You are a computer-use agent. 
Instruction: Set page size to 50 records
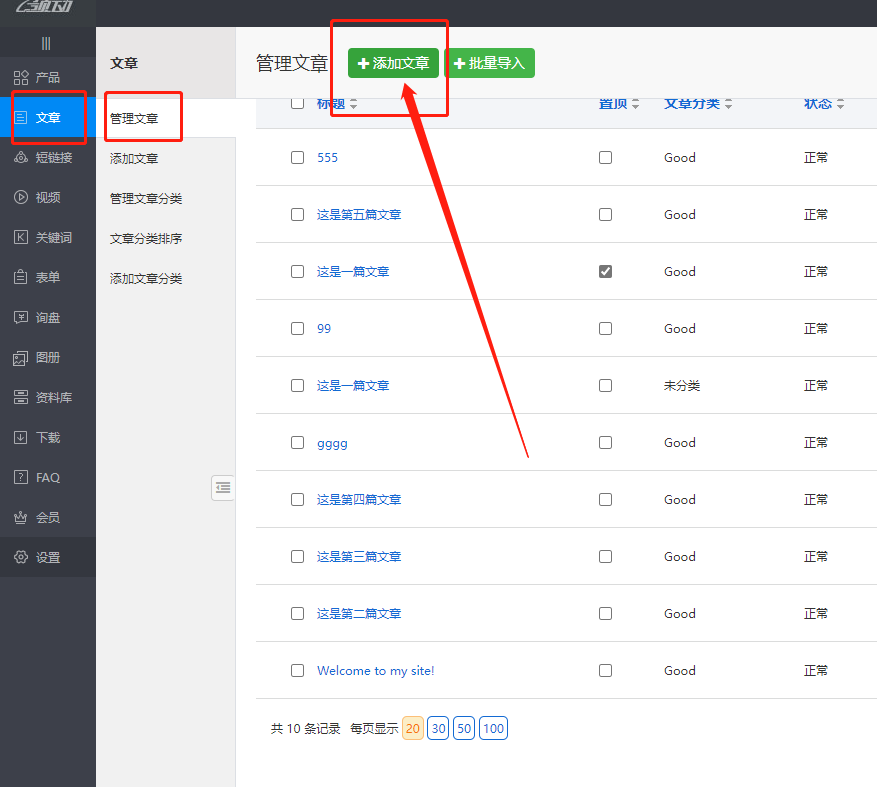point(464,729)
